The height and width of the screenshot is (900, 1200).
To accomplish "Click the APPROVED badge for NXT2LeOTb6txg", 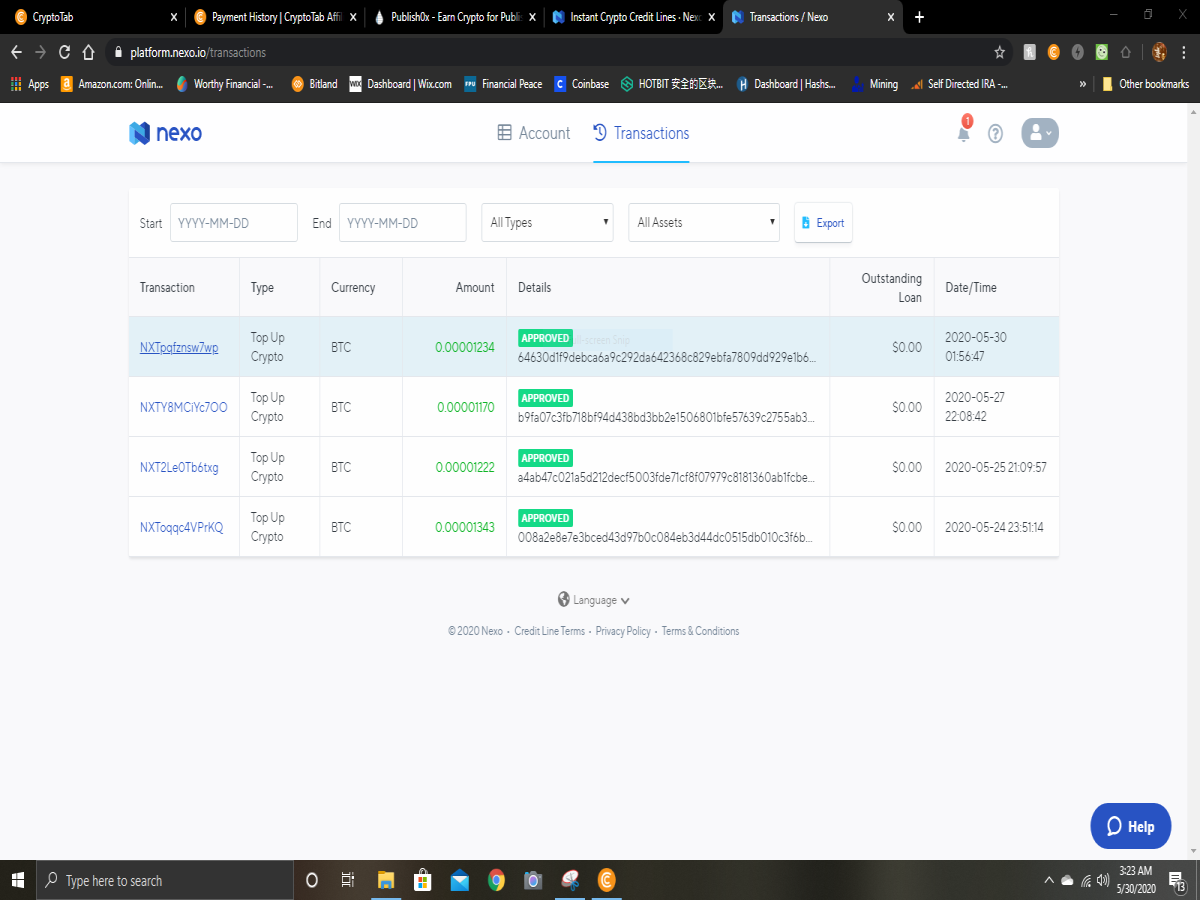I will click(545, 458).
